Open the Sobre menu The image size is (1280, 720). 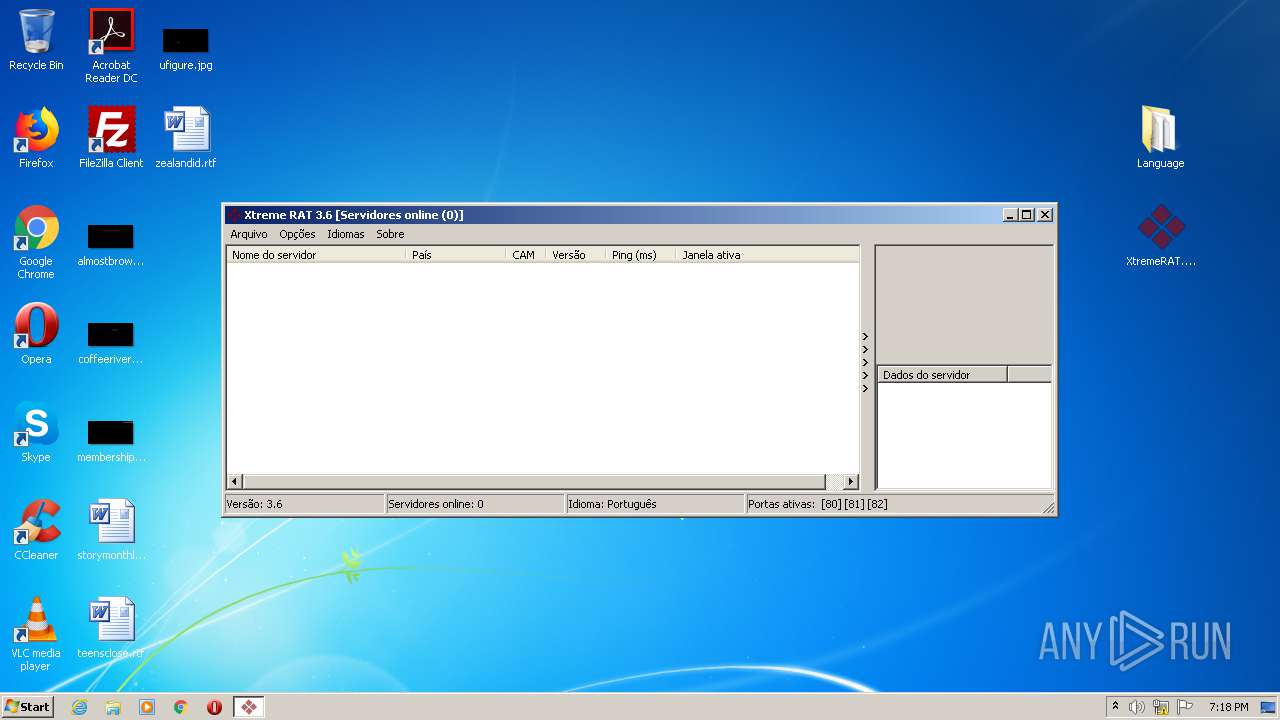pos(390,234)
